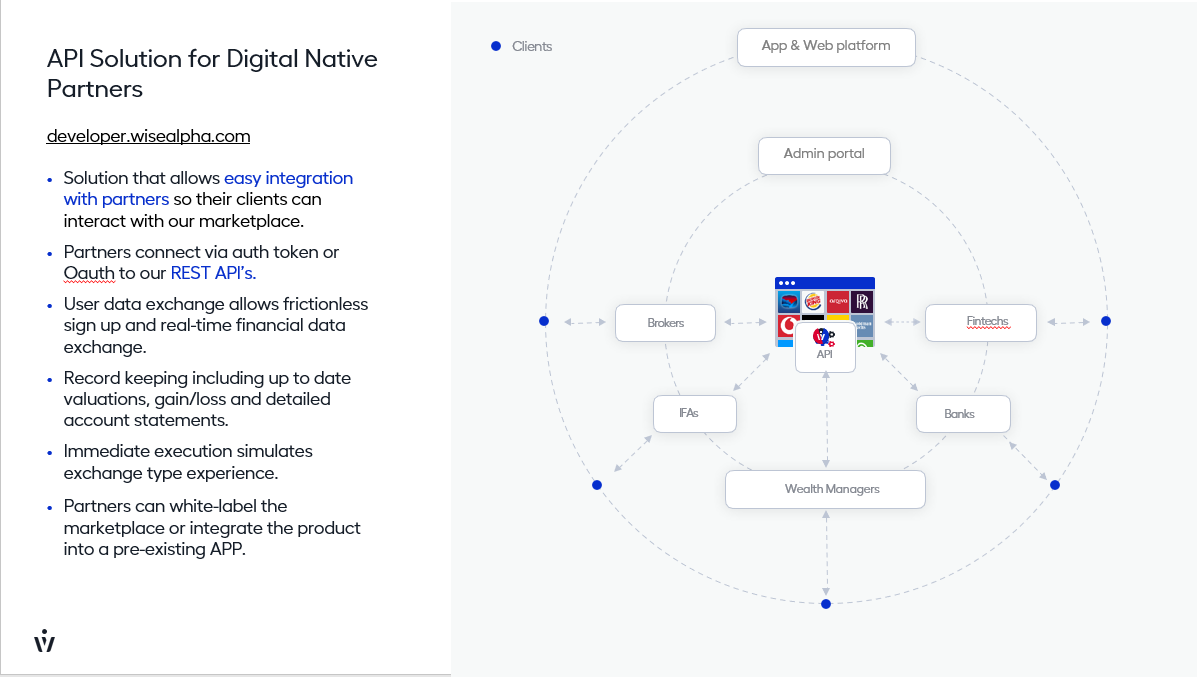Click the client dot left of Brokers arrow
The image size is (1197, 677).
pos(544,321)
